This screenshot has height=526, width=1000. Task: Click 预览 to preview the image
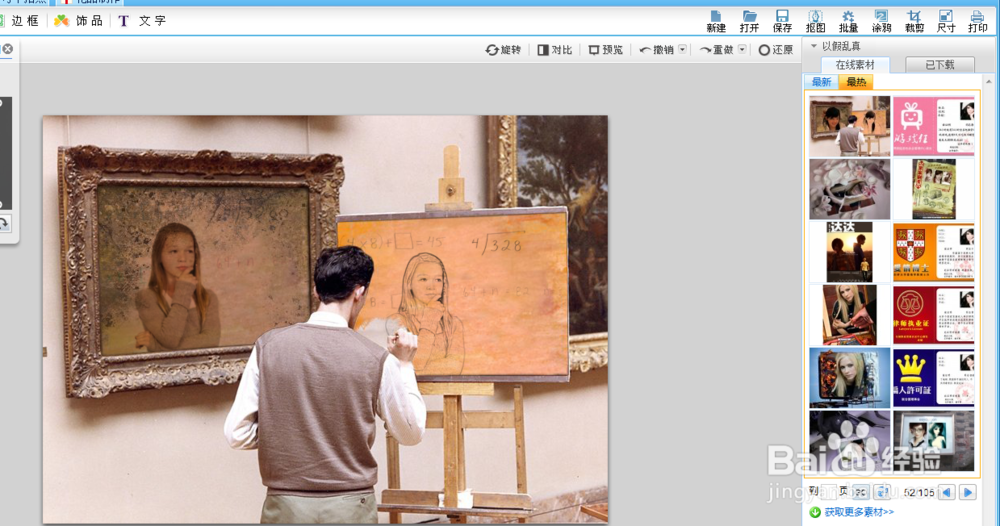click(x=605, y=50)
